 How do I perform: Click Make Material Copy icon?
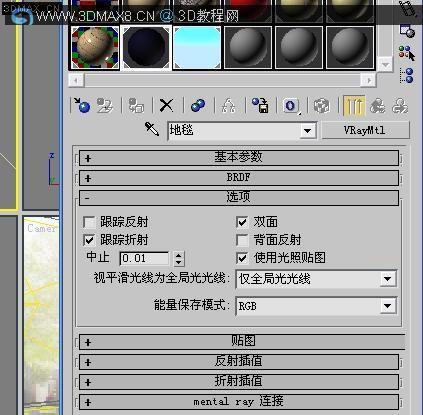coord(198,106)
